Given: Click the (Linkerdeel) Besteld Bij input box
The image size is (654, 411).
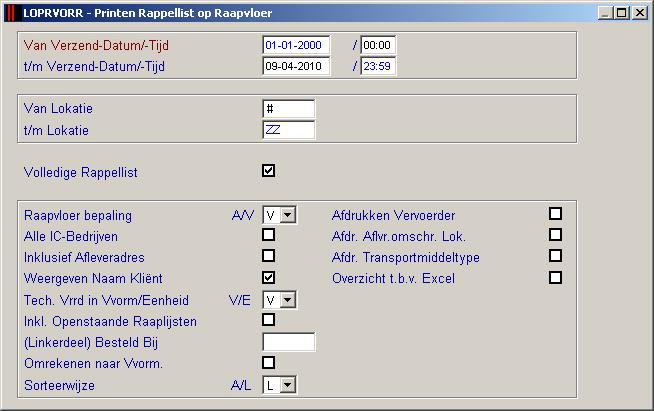Looking at the screenshot, I should click(x=289, y=342).
